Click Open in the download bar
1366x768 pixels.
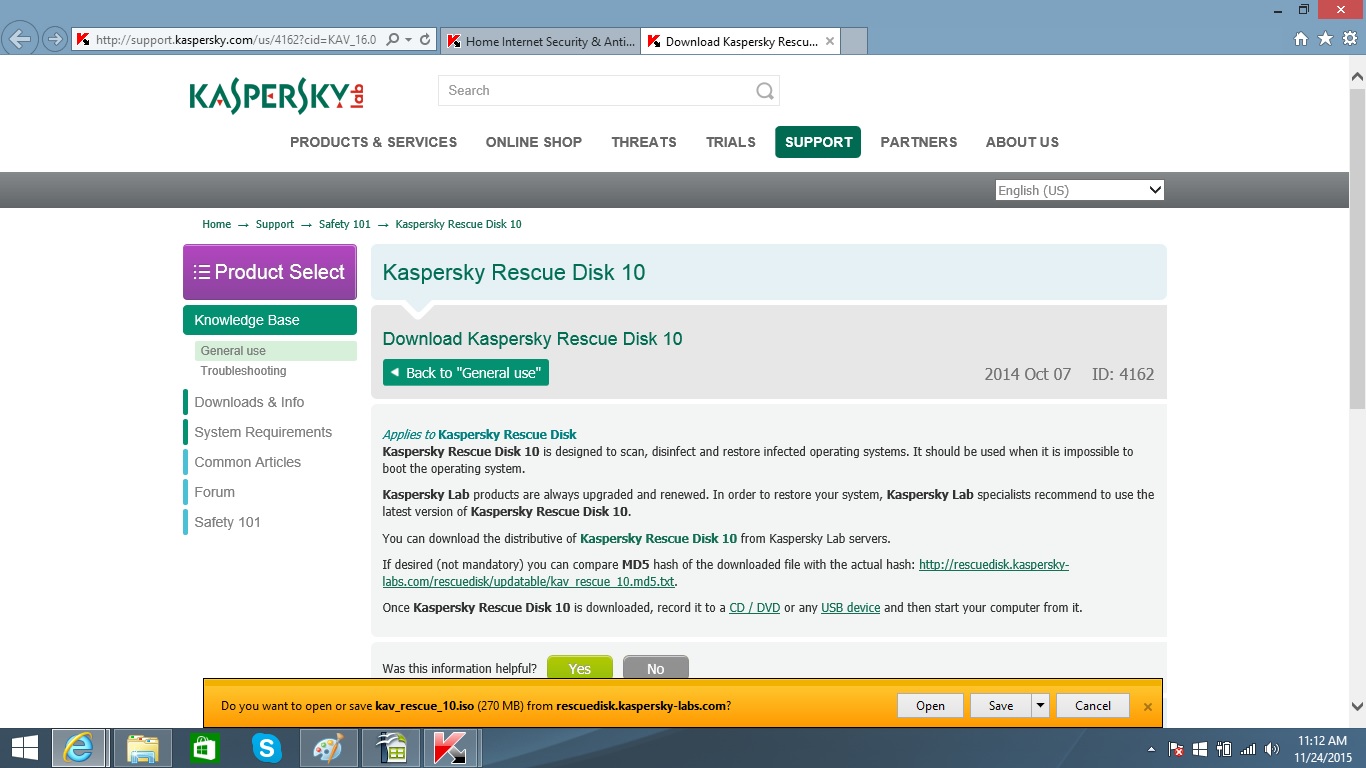coord(930,705)
